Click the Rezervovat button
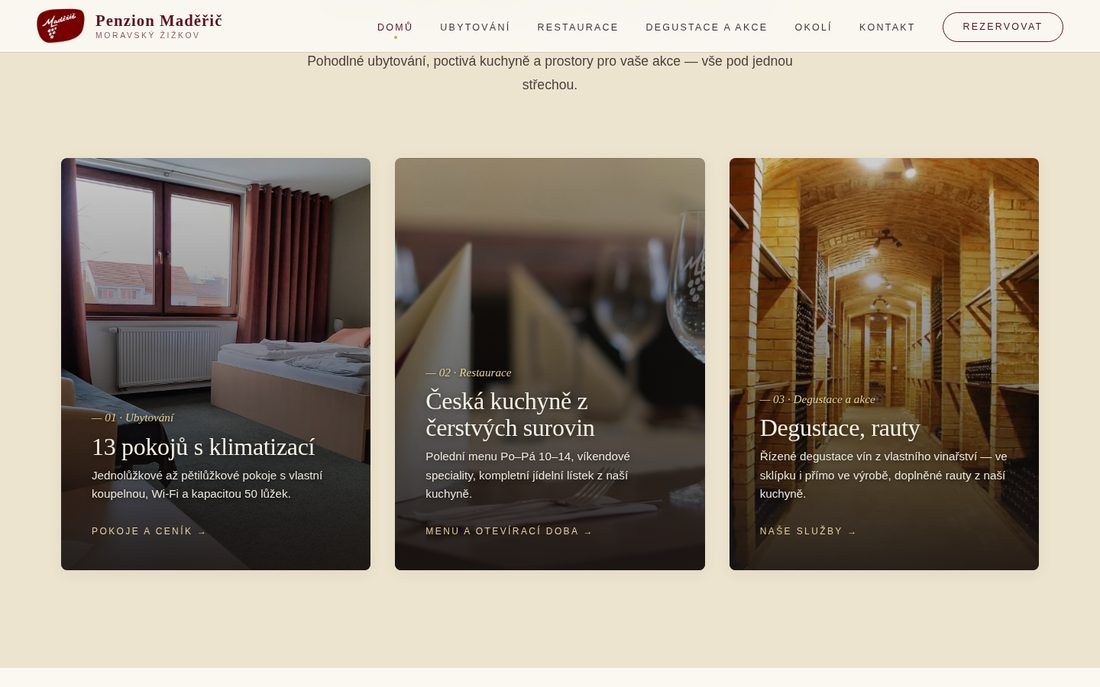 tap(1002, 27)
